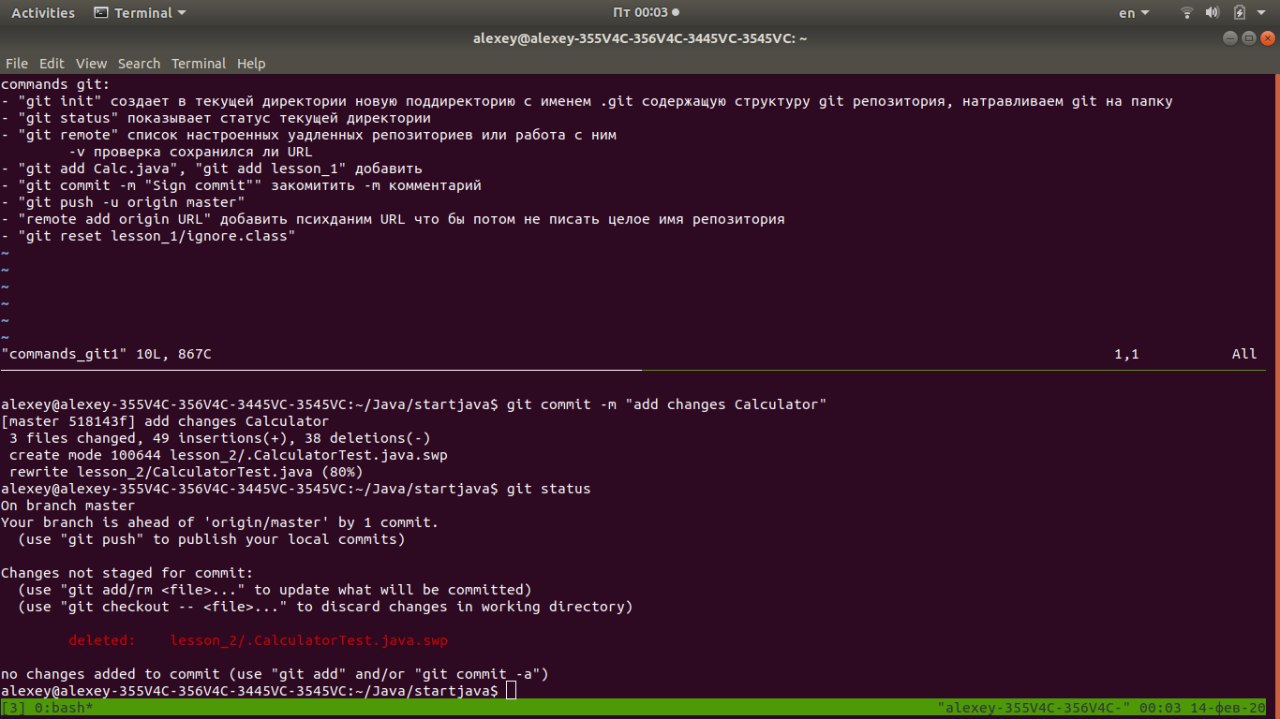Click the "git status" description line
The height and width of the screenshot is (719, 1280).
tap(216, 118)
